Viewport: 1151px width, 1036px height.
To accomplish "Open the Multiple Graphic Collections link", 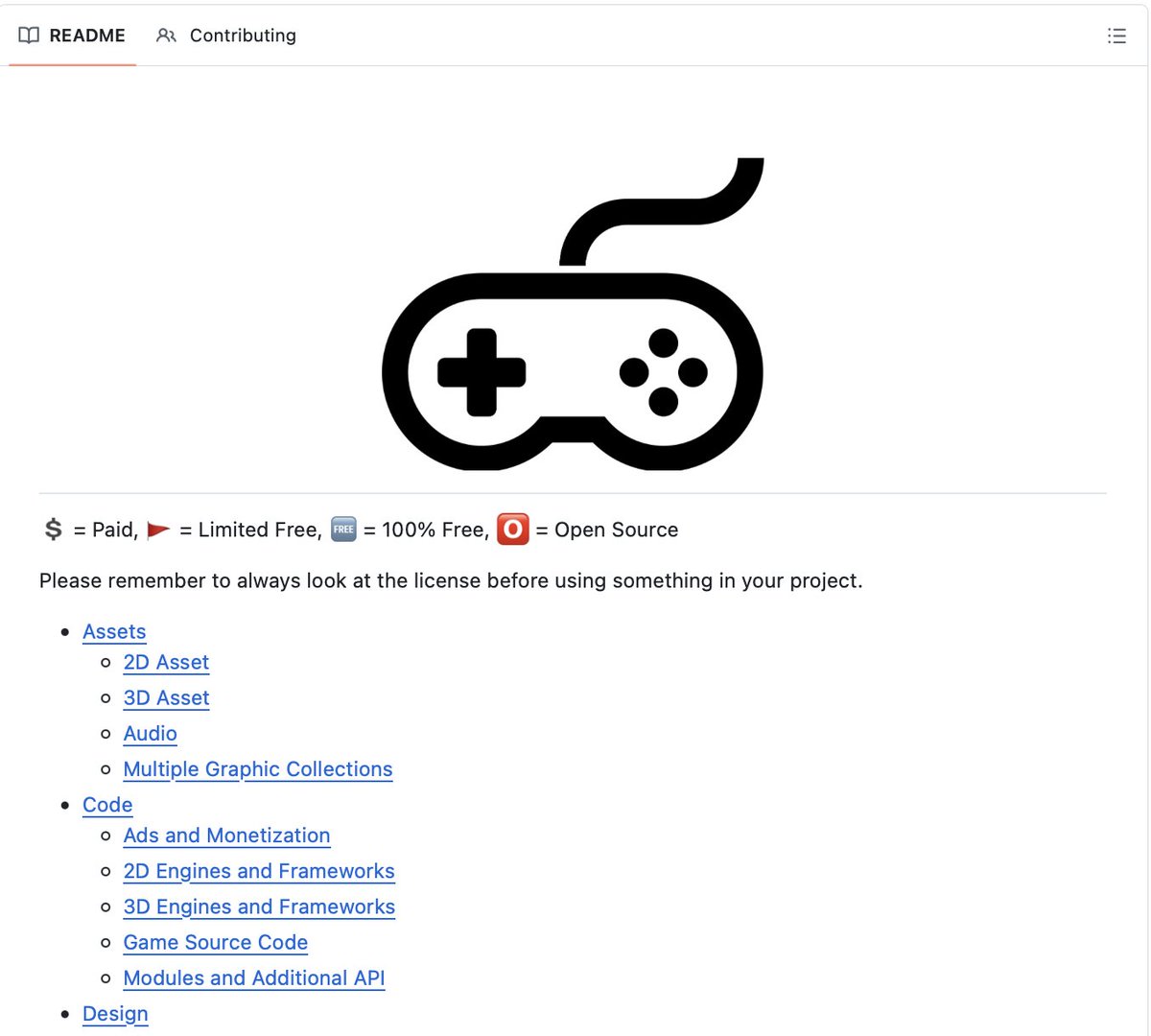I will 258,769.
